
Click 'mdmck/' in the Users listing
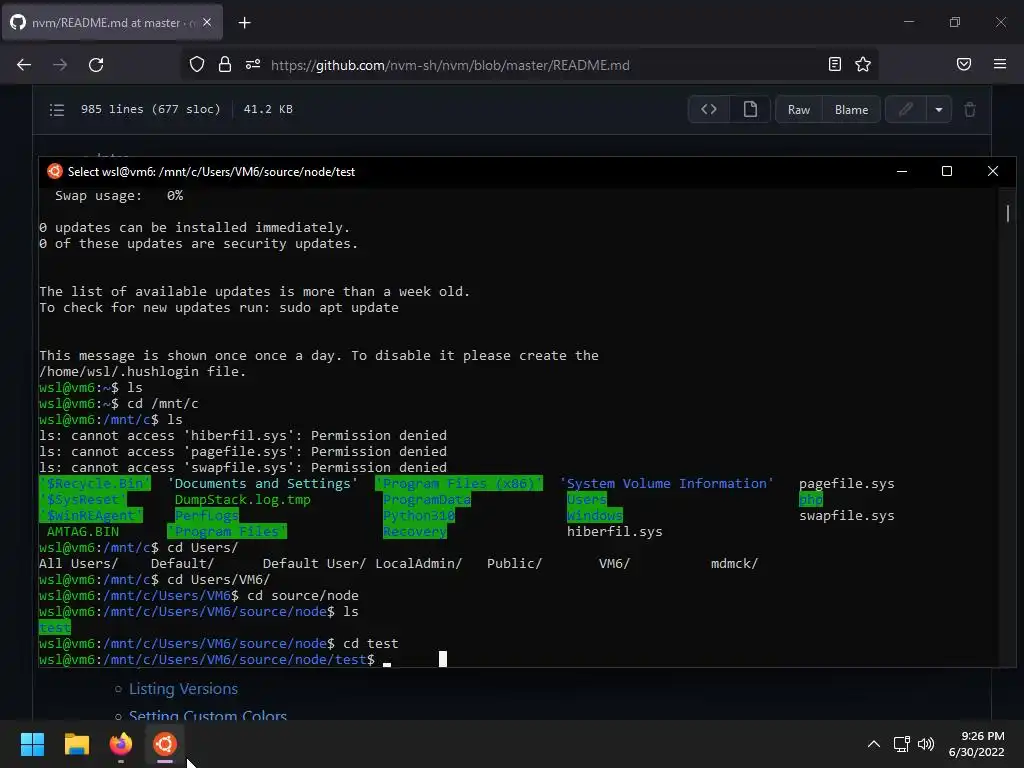click(734, 564)
